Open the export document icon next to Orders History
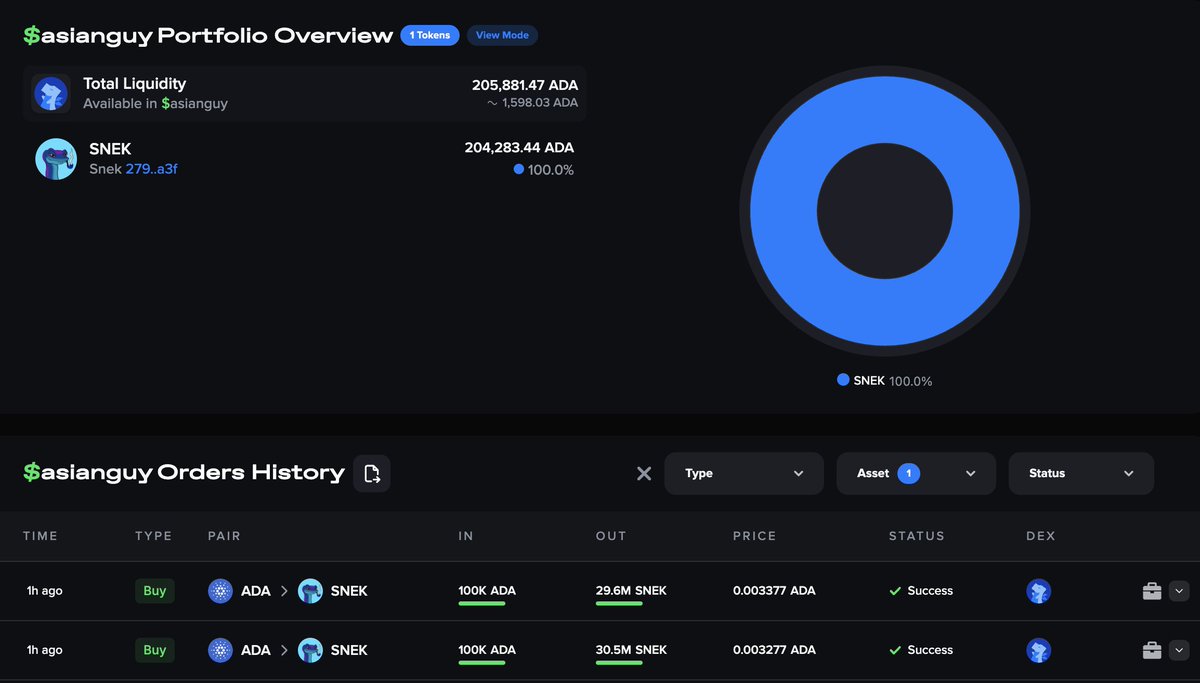The width and height of the screenshot is (1200, 683). (371, 472)
